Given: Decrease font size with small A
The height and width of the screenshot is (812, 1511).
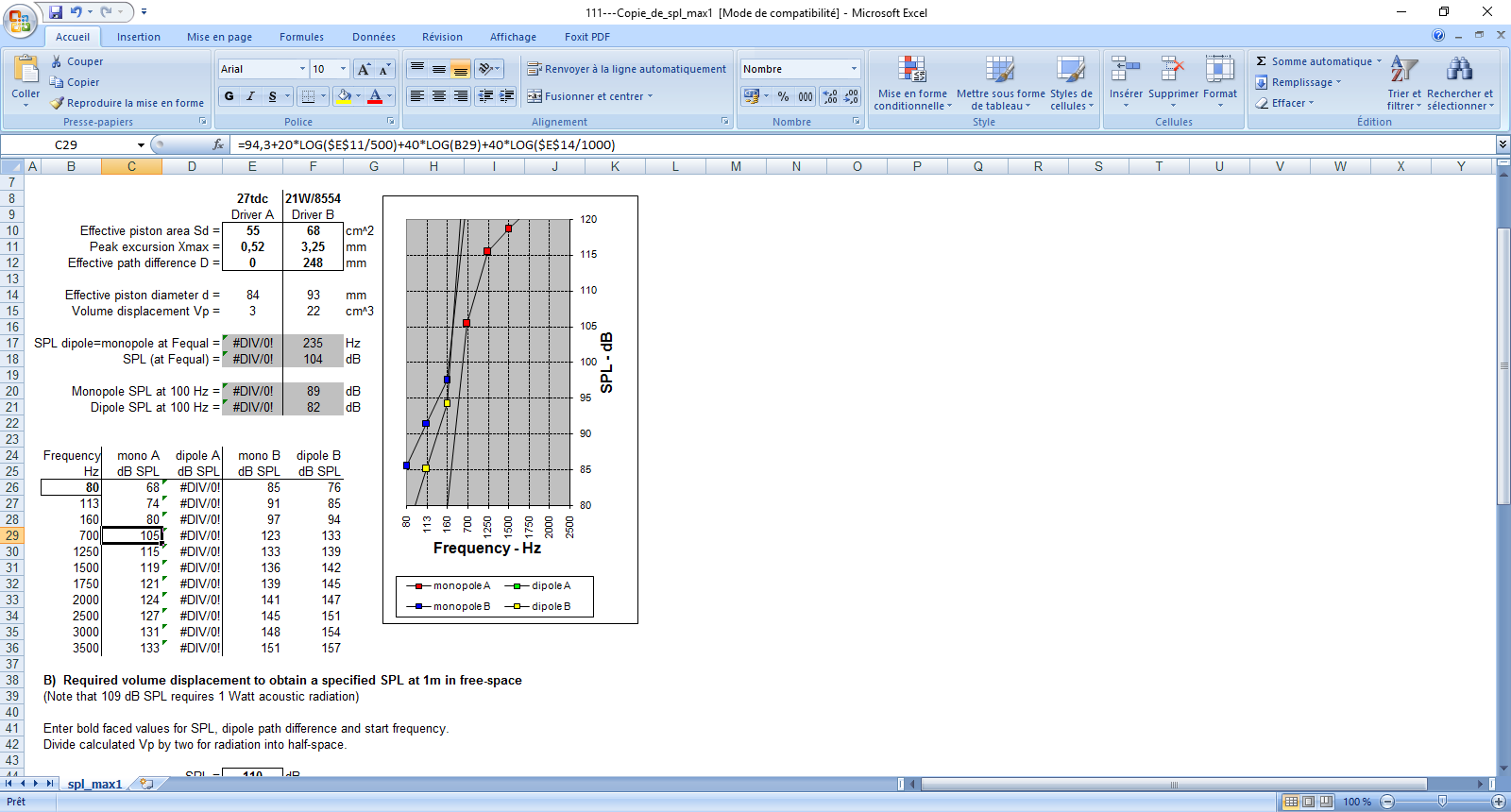Looking at the screenshot, I should [384, 69].
